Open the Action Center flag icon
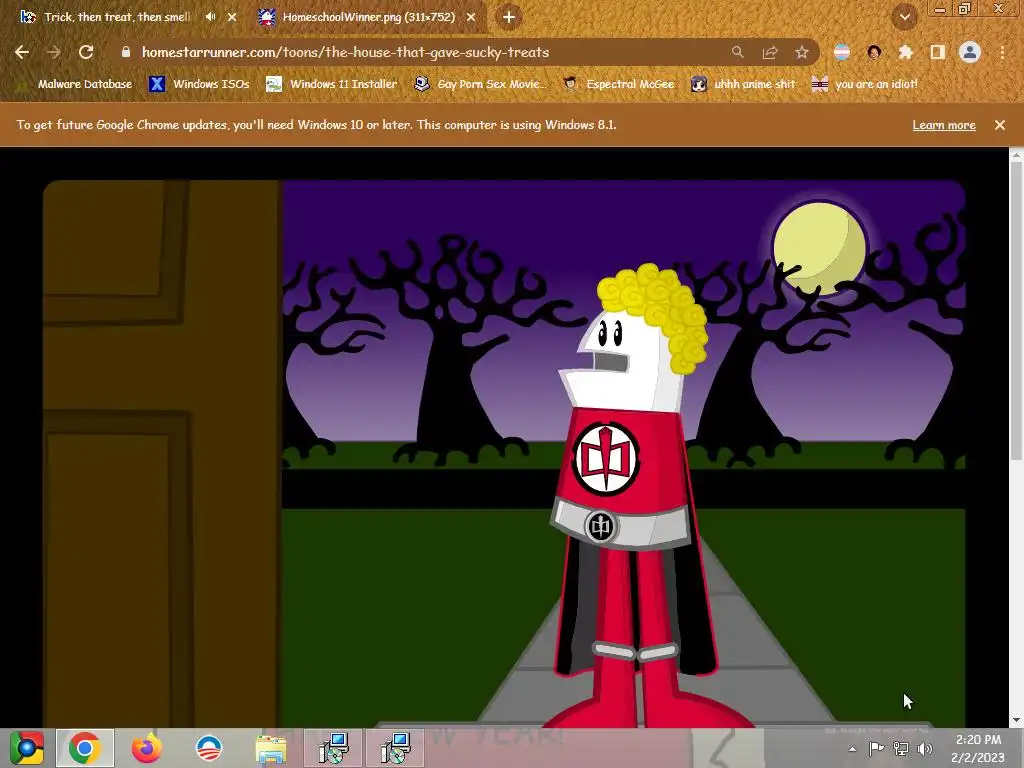 tap(876, 748)
